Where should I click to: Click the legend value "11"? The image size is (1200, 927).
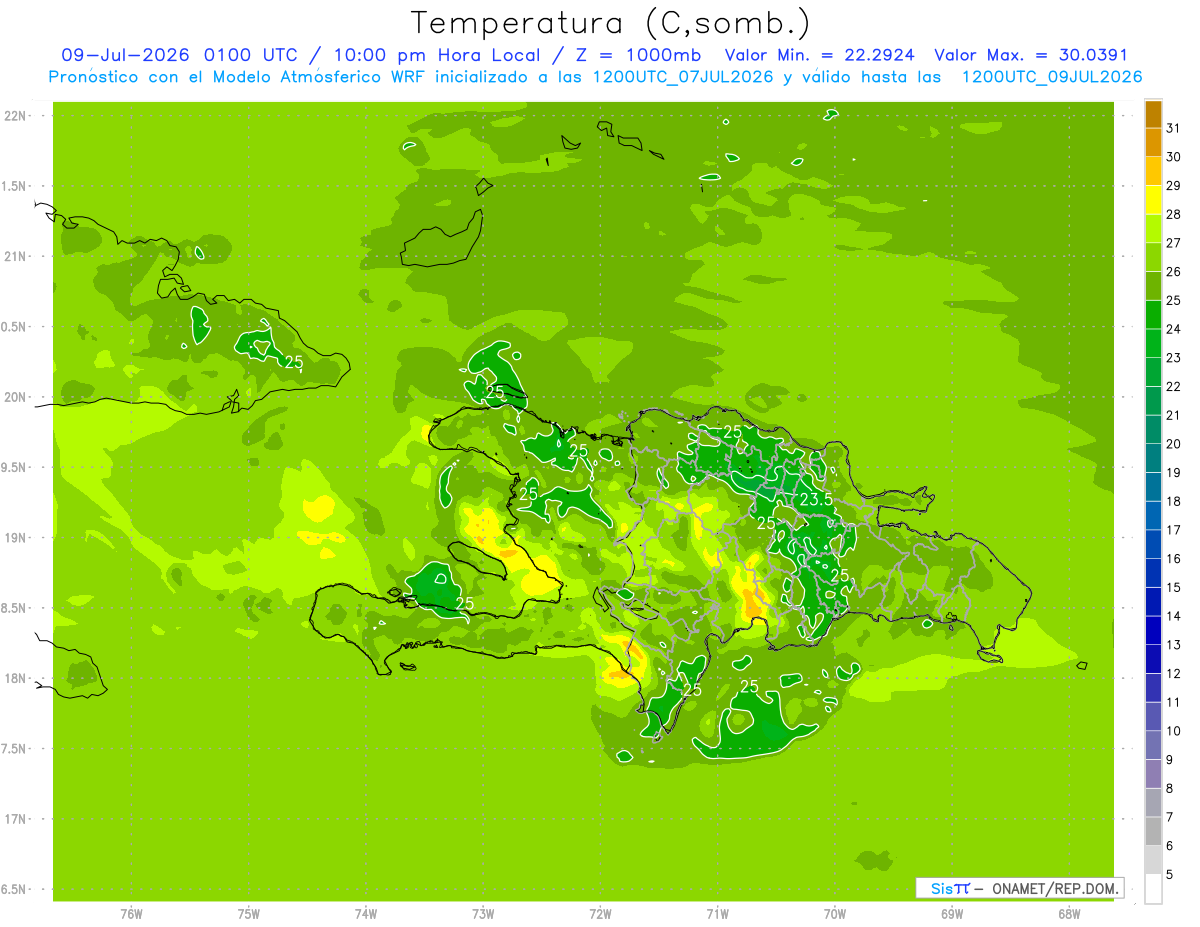point(1174,702)
